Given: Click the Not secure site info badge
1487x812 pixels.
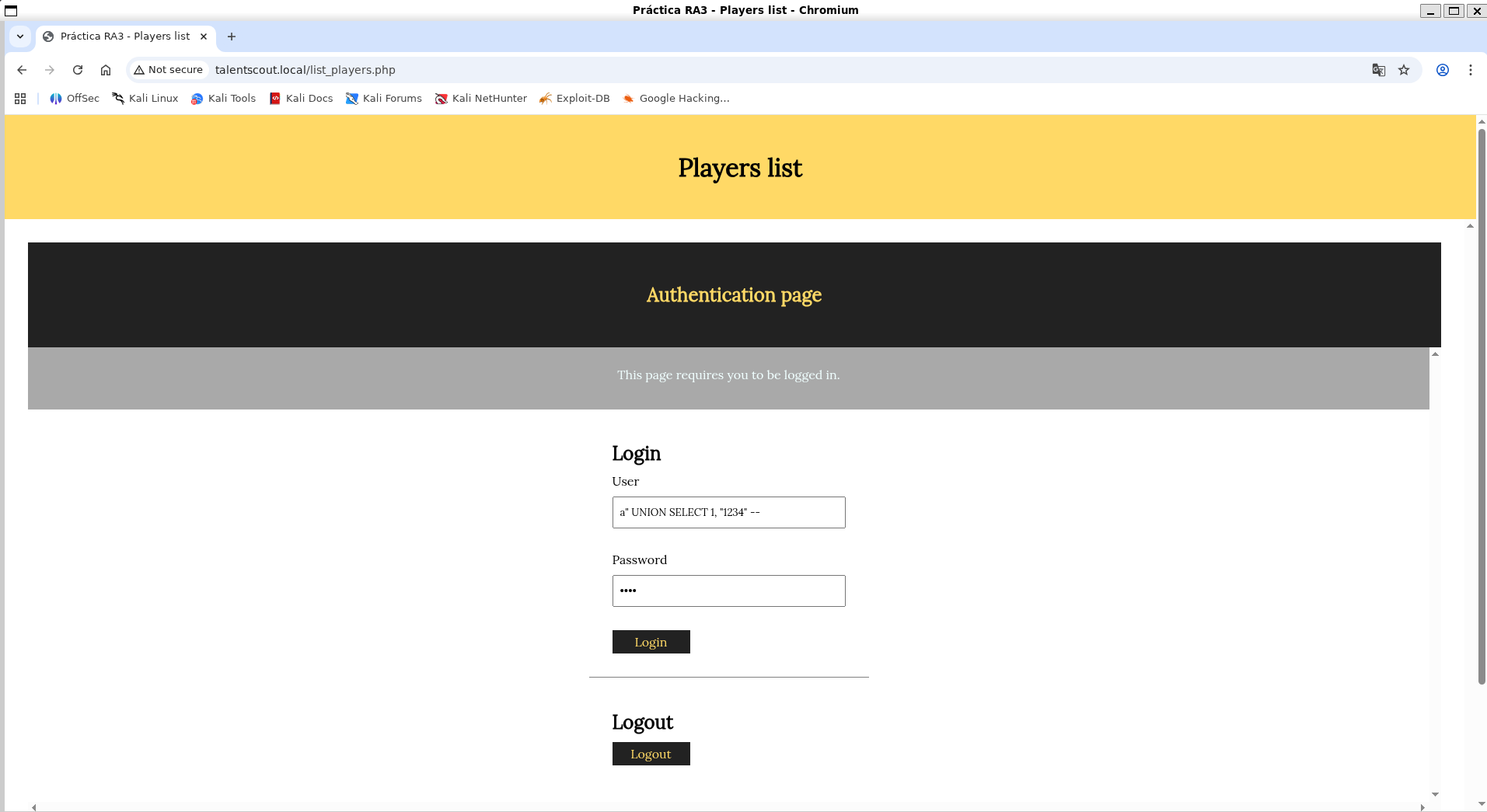Looking at the screenshot, I should coord(169,70).
